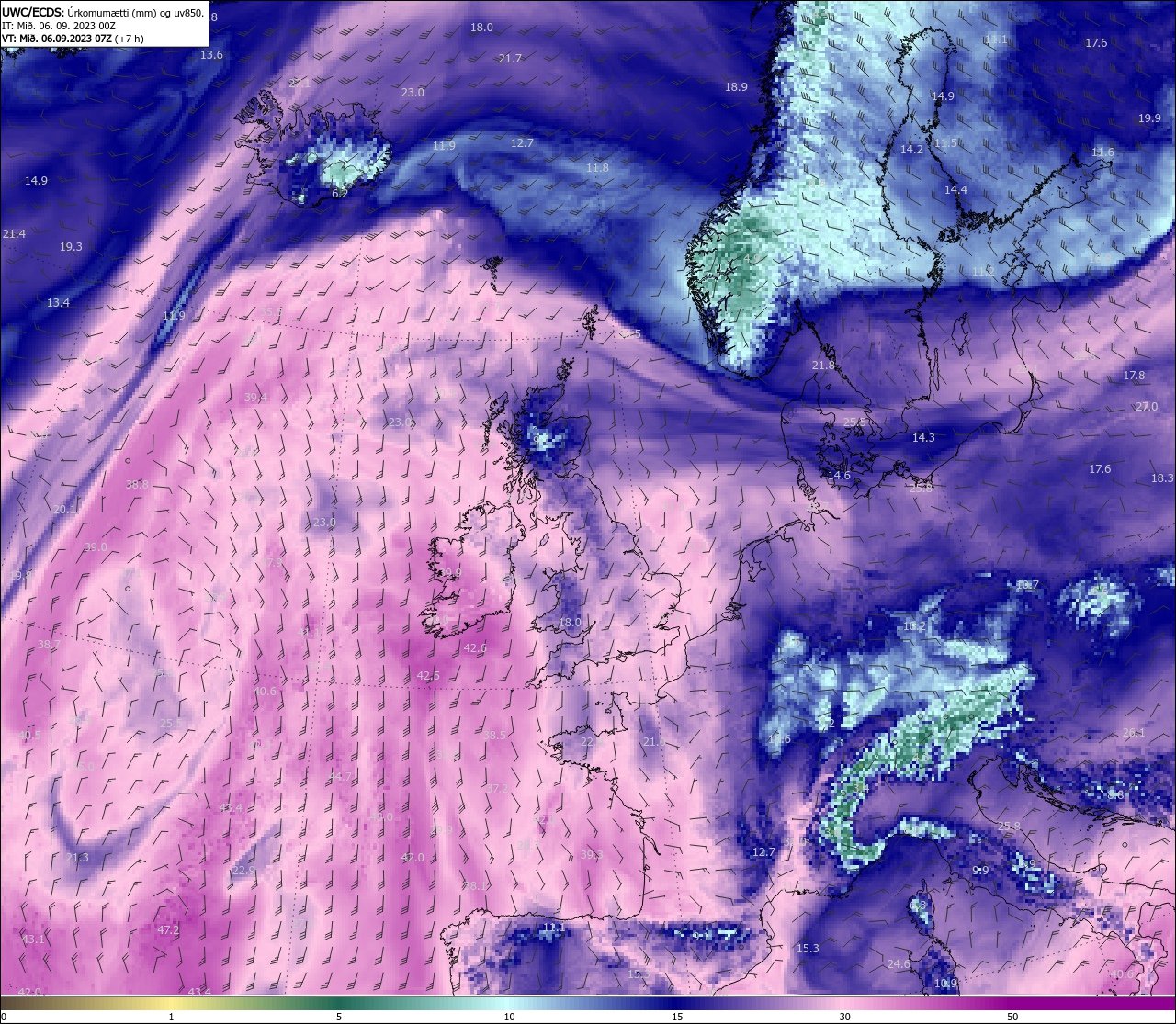Click the 21.8 value near Denmark

click(x=823, y=366)
